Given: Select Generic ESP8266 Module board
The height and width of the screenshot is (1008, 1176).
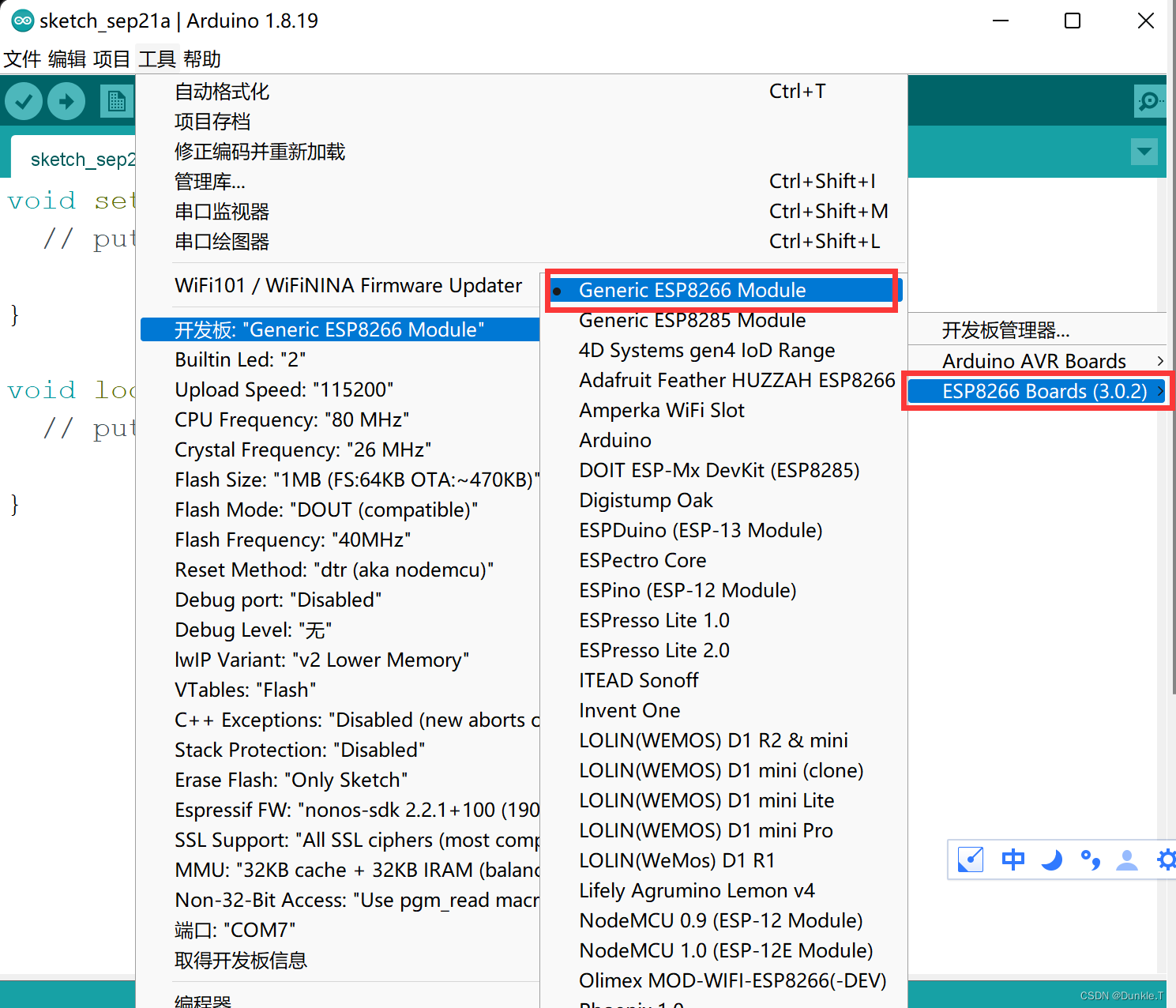Looking at the screenshot, I should click(x=723, y=290).
